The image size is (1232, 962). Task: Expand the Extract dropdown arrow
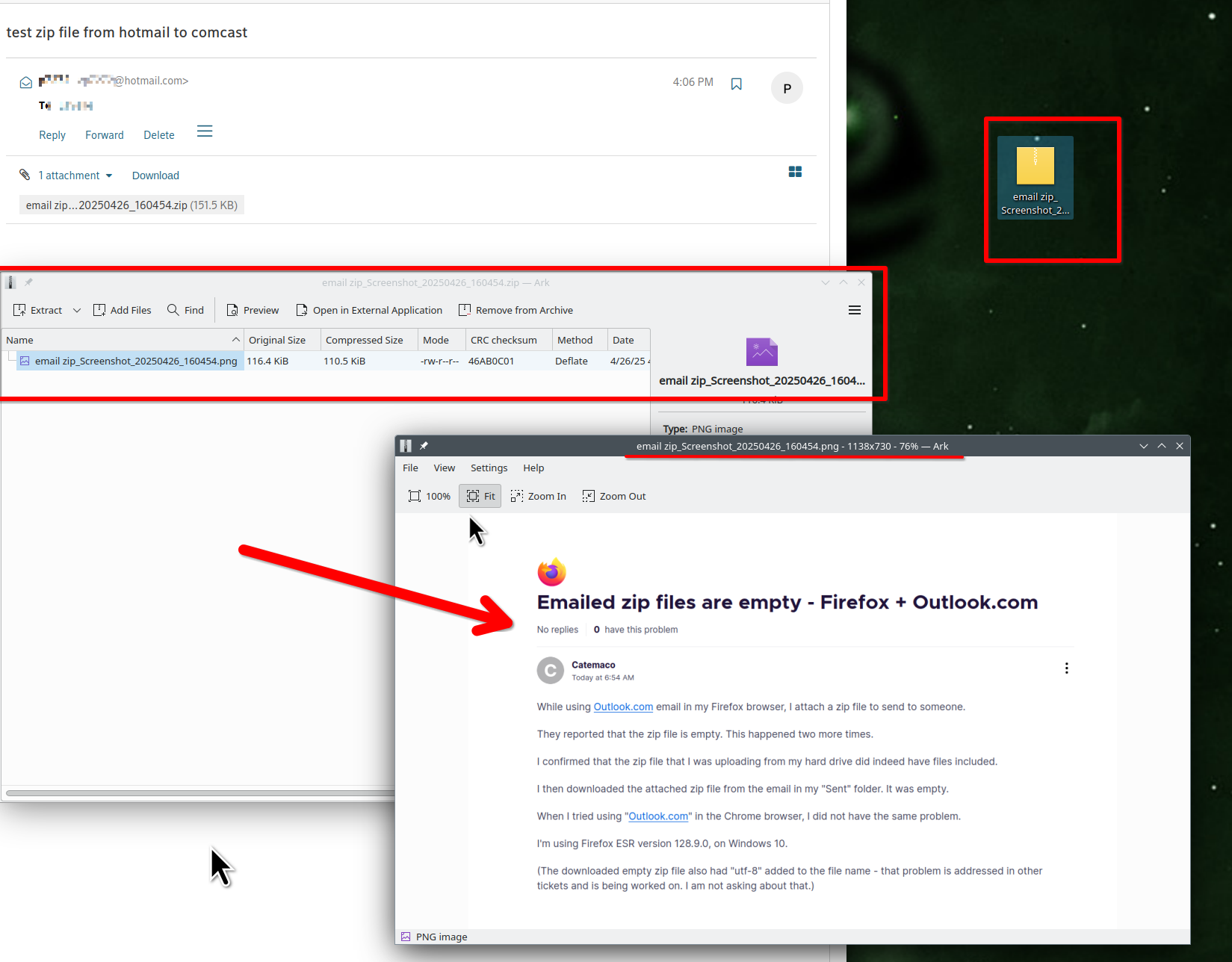[x=77, y=310]
